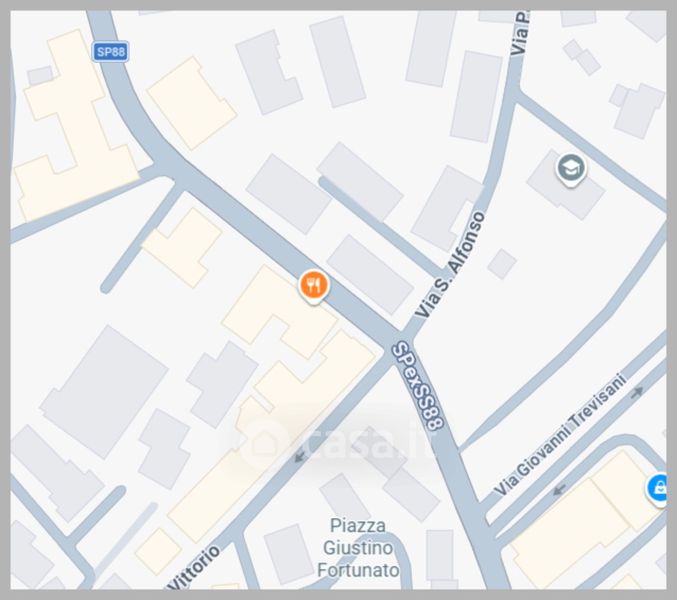The width and height of the screenshot is (677, 600).
Task: Click the left-pointing arrow near casa.it watermark
Action: (x=299, y=456)
